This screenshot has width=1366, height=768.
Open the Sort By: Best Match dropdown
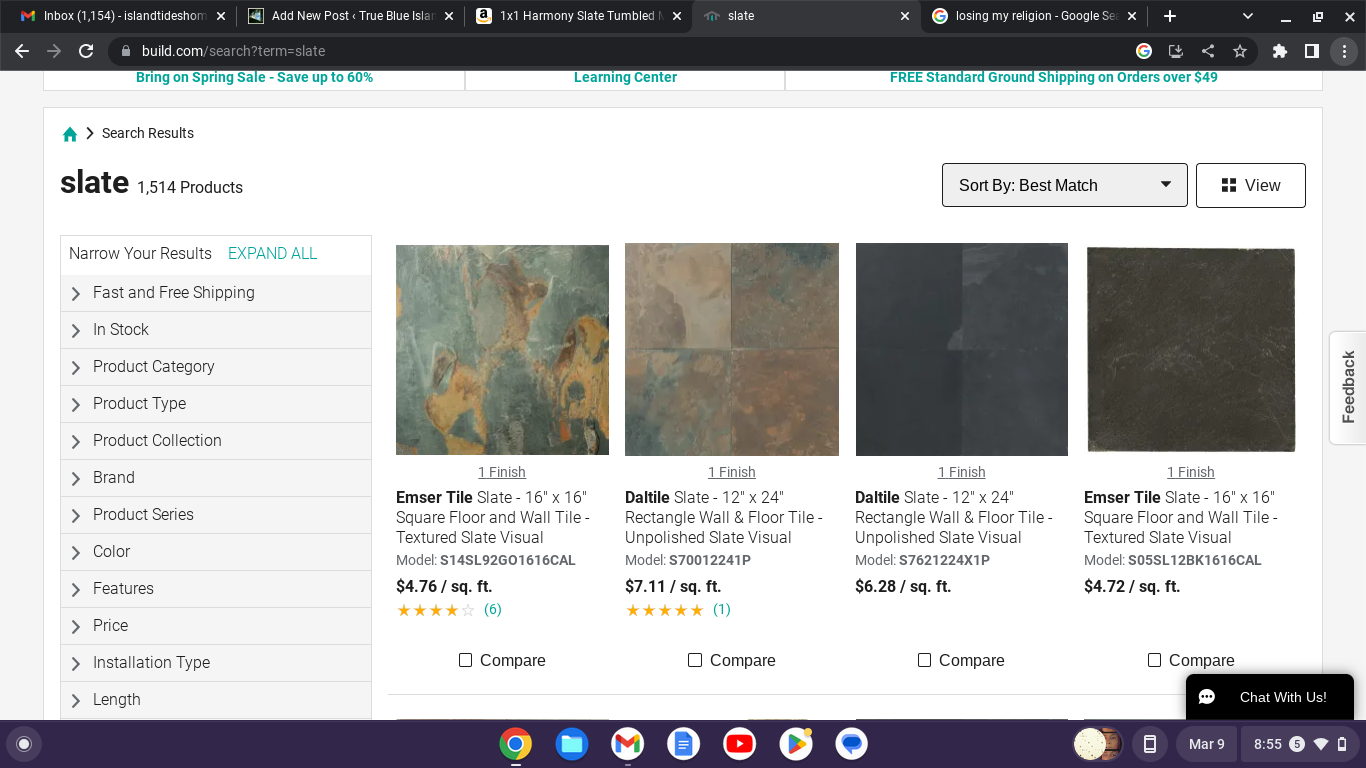coord(1064,185)
